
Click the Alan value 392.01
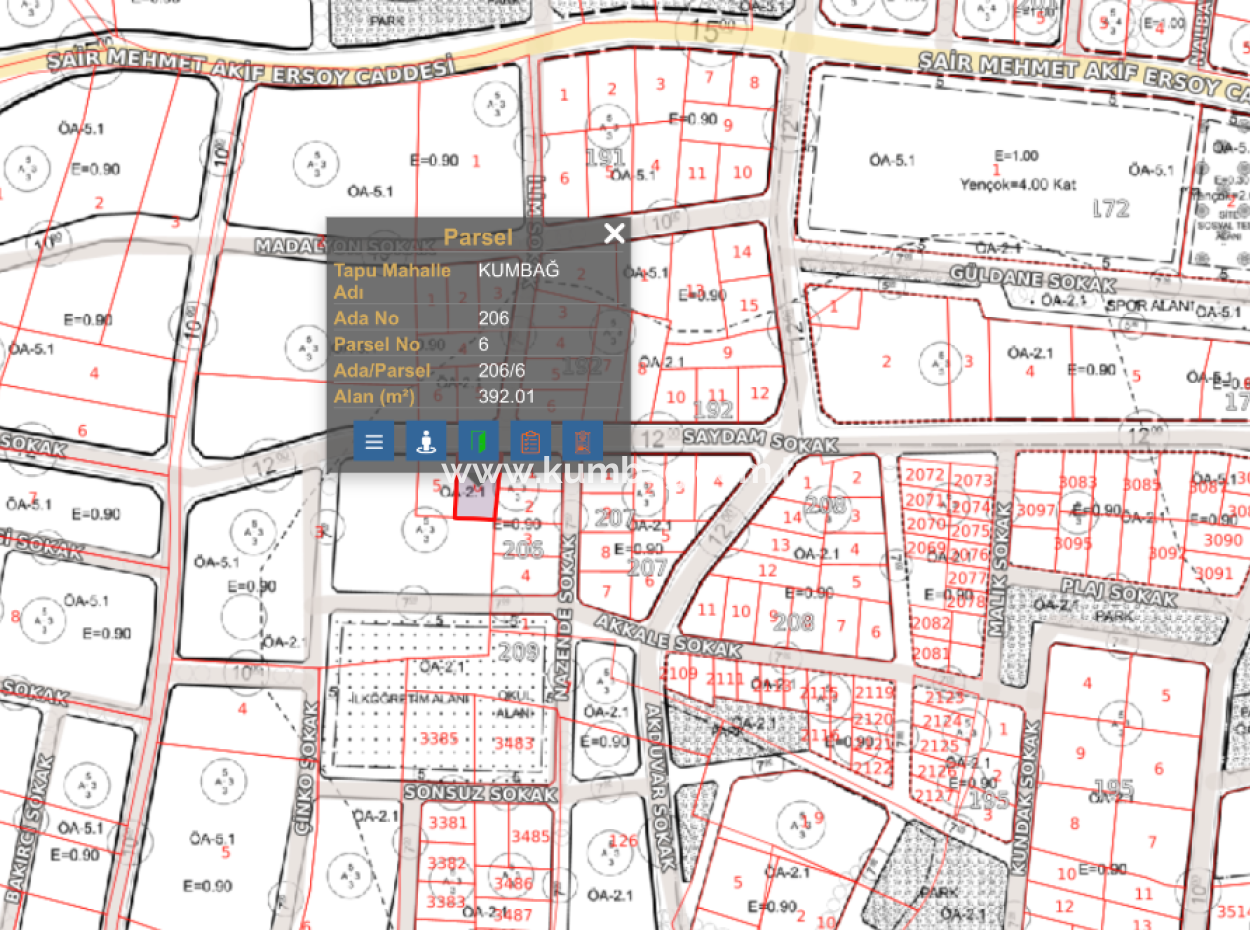(x=506, y=397)
